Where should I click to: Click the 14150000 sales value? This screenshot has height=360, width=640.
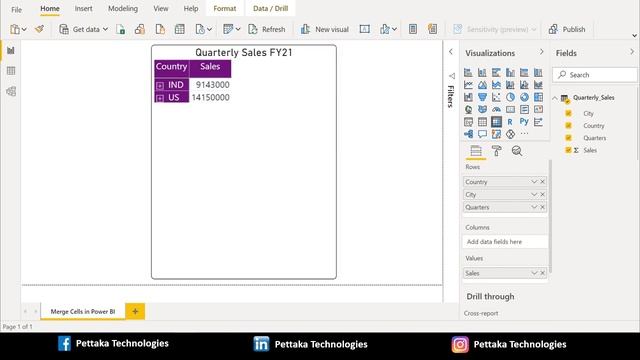[x=210, y=97]
